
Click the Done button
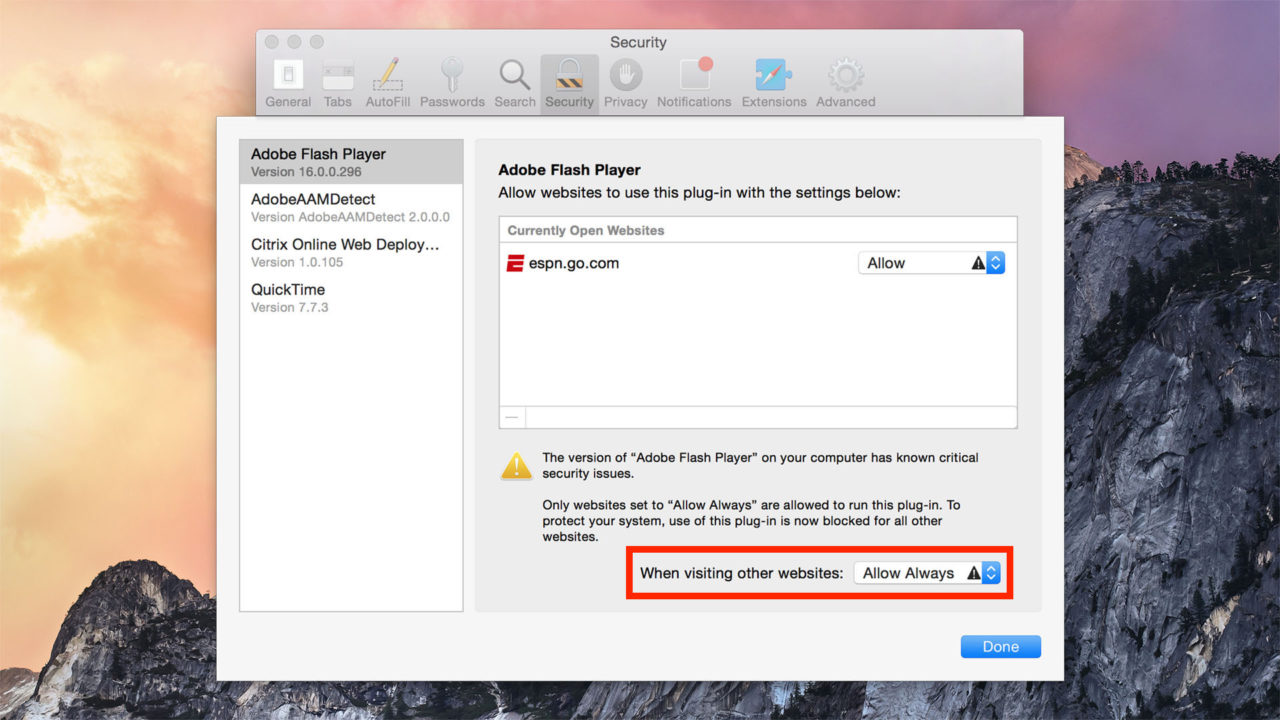pyautogui.click(x=1001, y=647)
